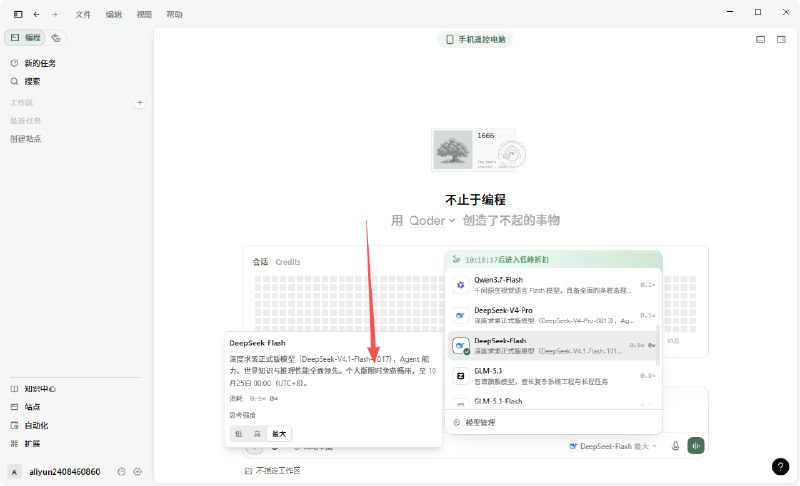Screen dimensions: 800x486
Task: Go forward with the right arrow
Action: (55, 14)
